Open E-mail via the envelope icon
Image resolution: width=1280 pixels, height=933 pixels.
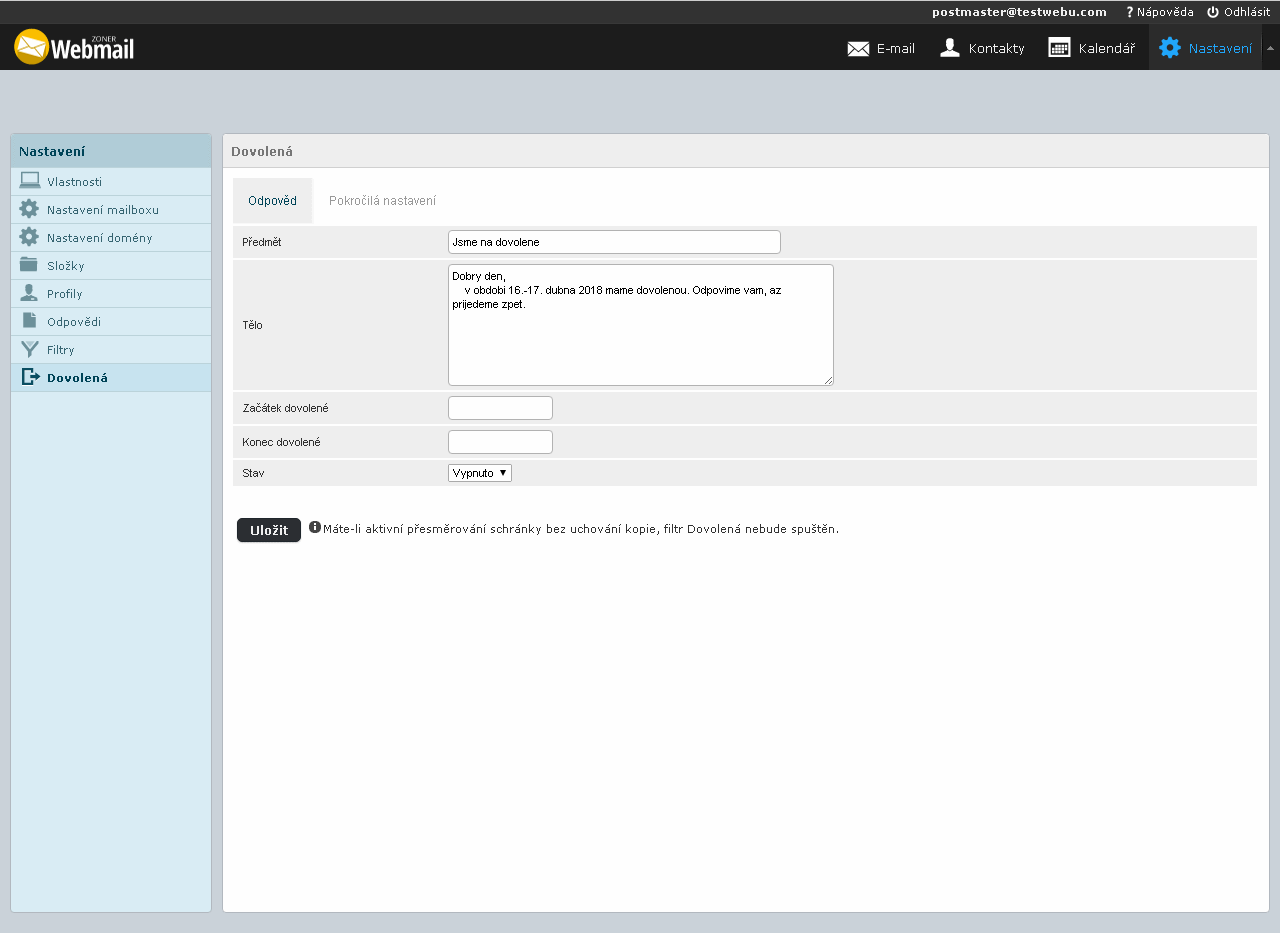858,48
